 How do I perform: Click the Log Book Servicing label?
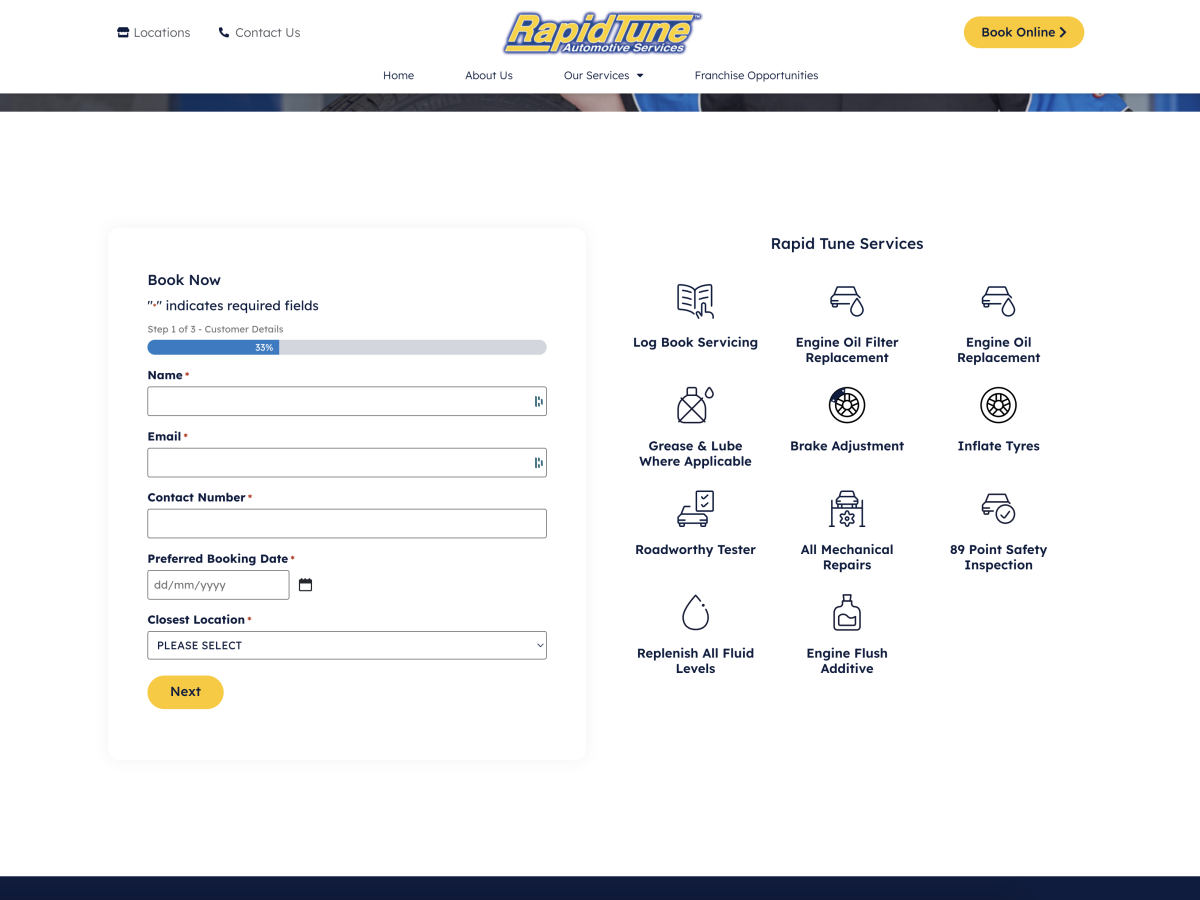tap(695, 342)
